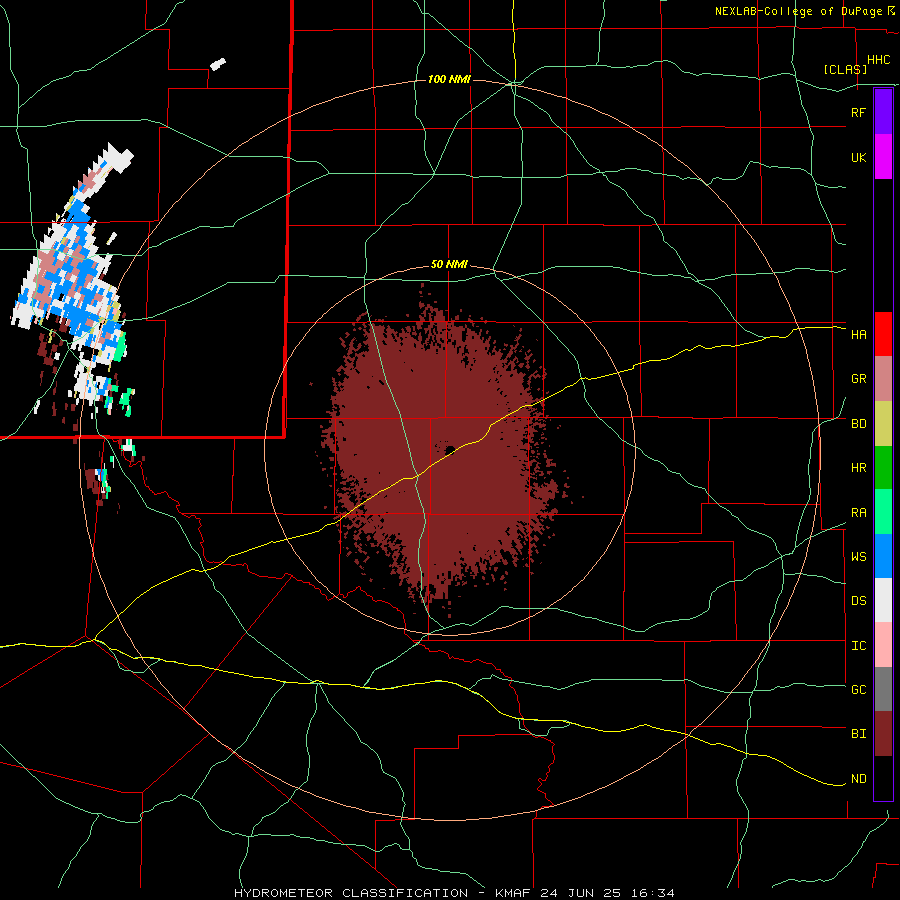Click the 'IC' legend label
This screenshot has width=900, height=900.
858,646
